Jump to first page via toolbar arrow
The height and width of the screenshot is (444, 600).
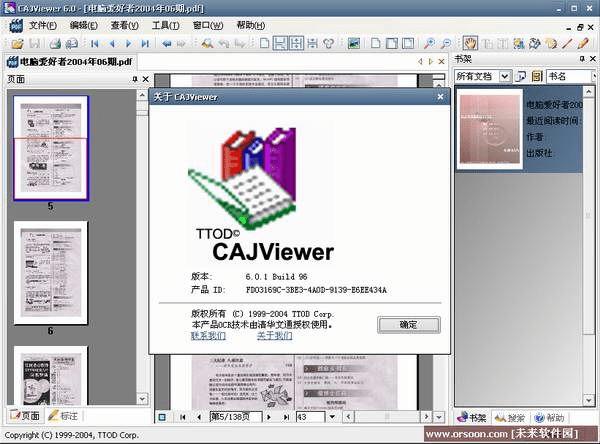pos(95,44)
